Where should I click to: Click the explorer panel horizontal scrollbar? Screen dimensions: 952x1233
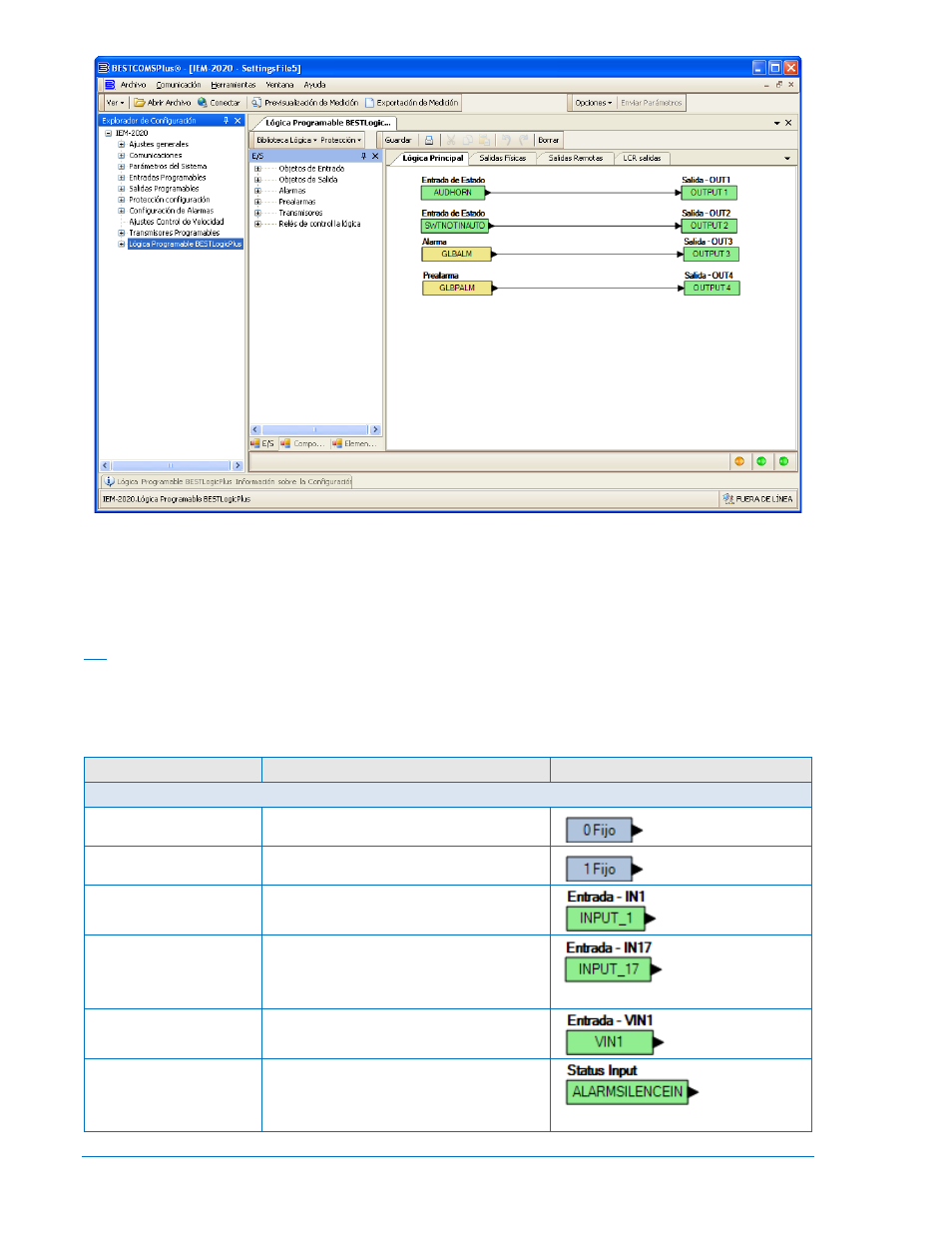(171, 466)
